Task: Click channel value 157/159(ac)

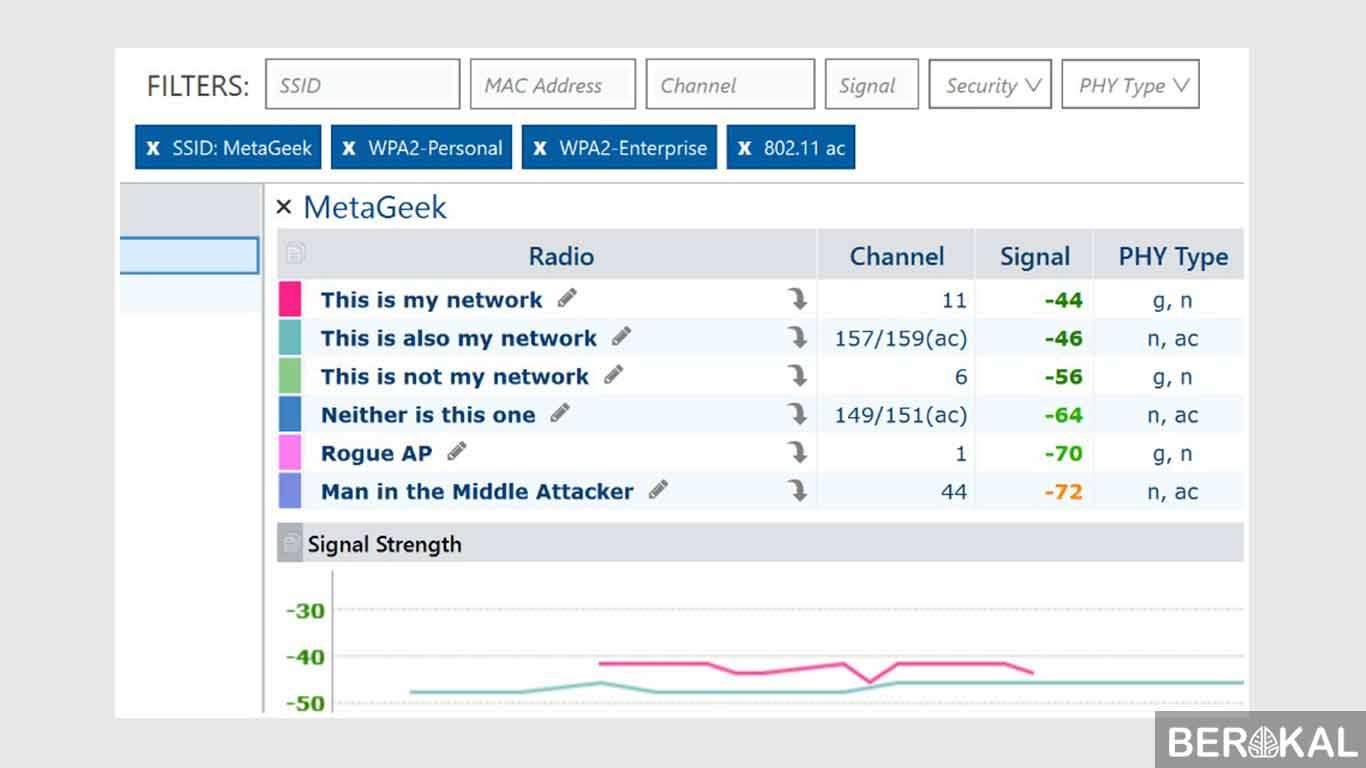Action: coord(901,339)
